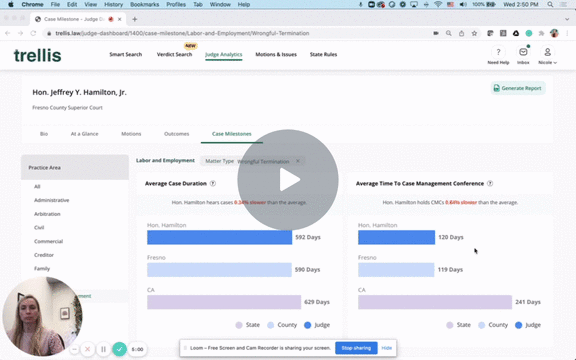Click the zoom magnifier icon in the address bar
The image size is (576, 360).
point(449,33)
